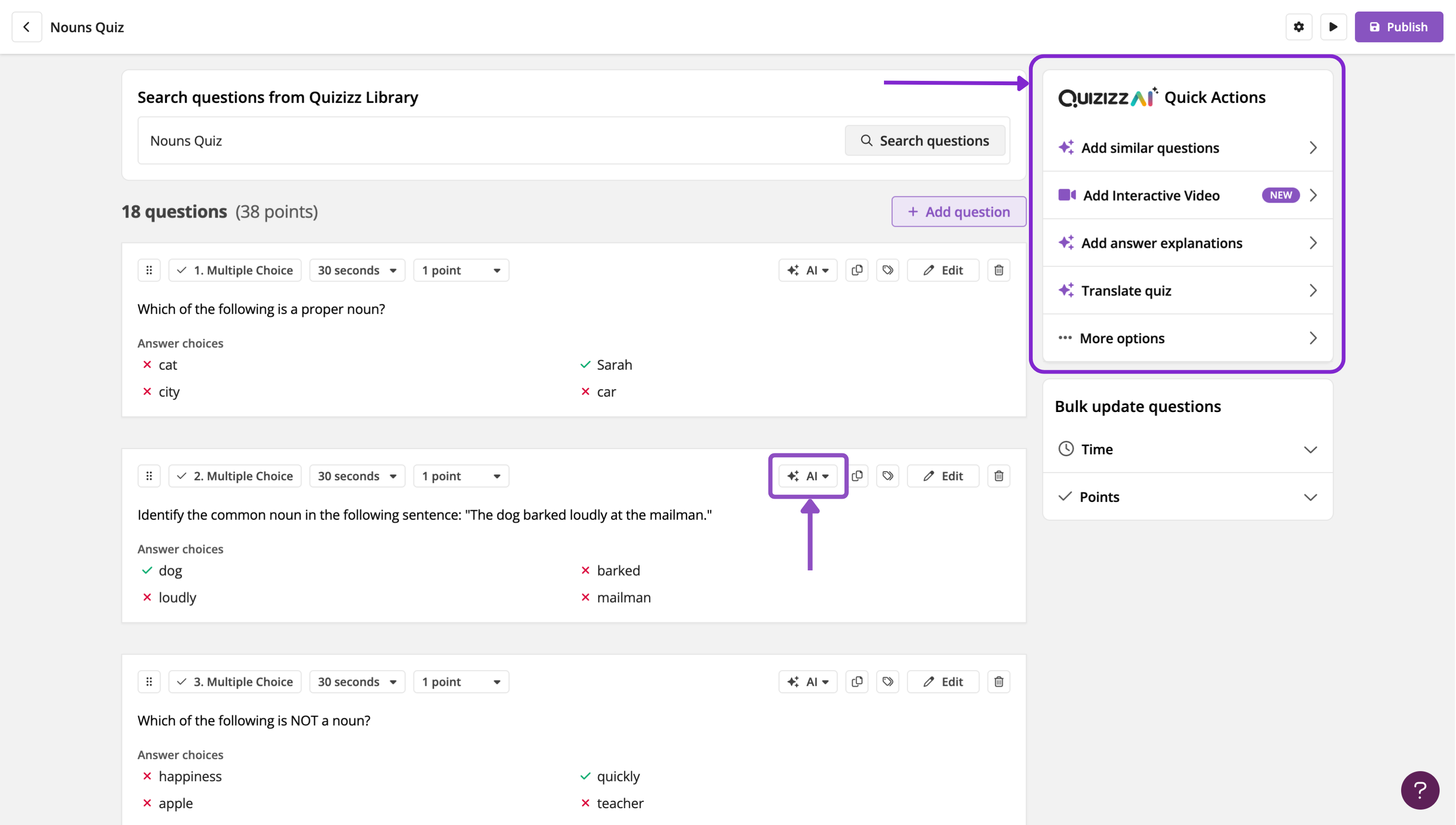Select the 30 seconds dropdown on question 2
Screen dimensions: 1456x825
[355, 476]
